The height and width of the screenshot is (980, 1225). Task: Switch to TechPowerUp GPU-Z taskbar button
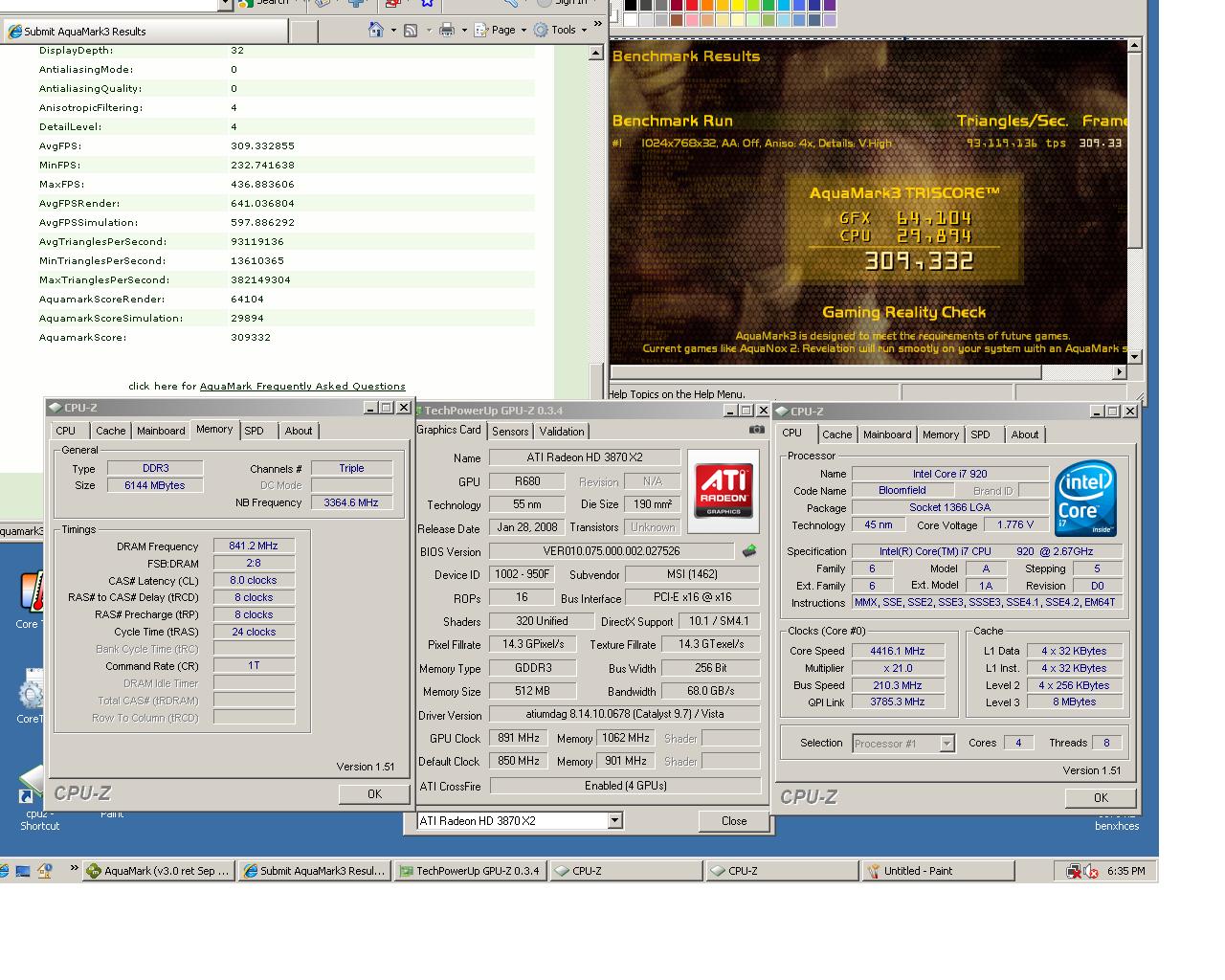pyautogui.click(x=470, y=871)
